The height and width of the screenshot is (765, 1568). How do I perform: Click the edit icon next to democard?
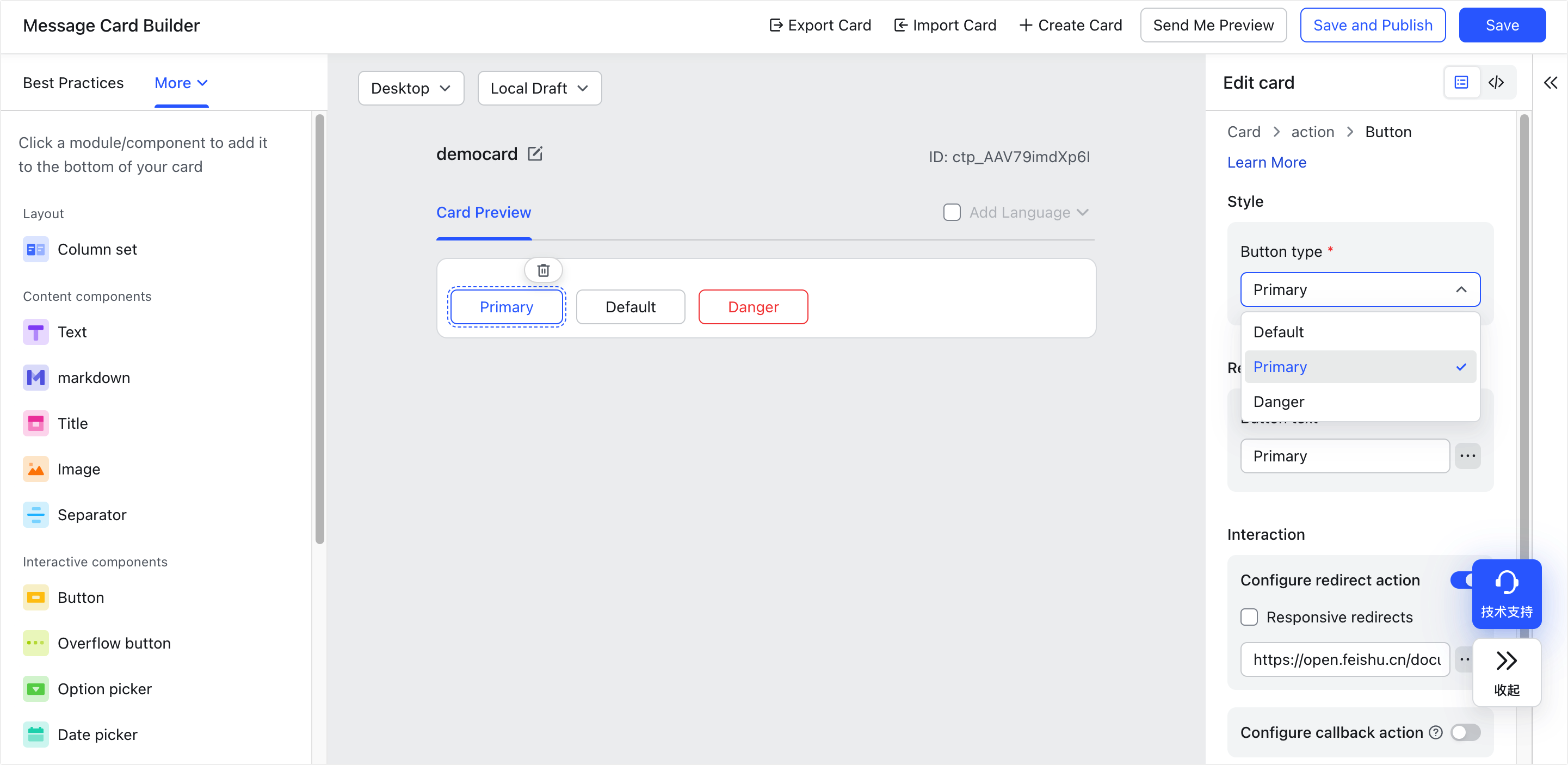click(535, 153)
